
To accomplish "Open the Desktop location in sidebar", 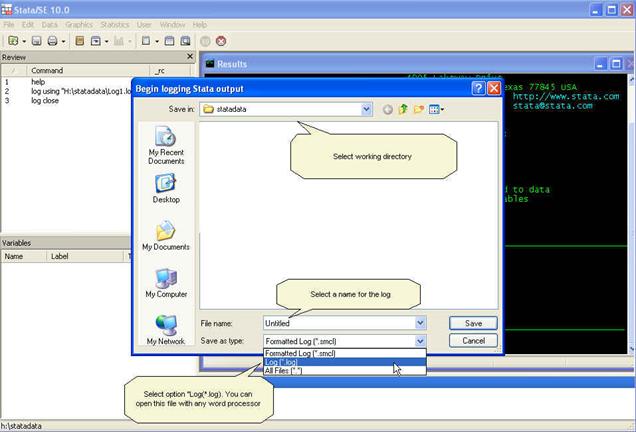I will pyautogui.click(x=166, y=187).
